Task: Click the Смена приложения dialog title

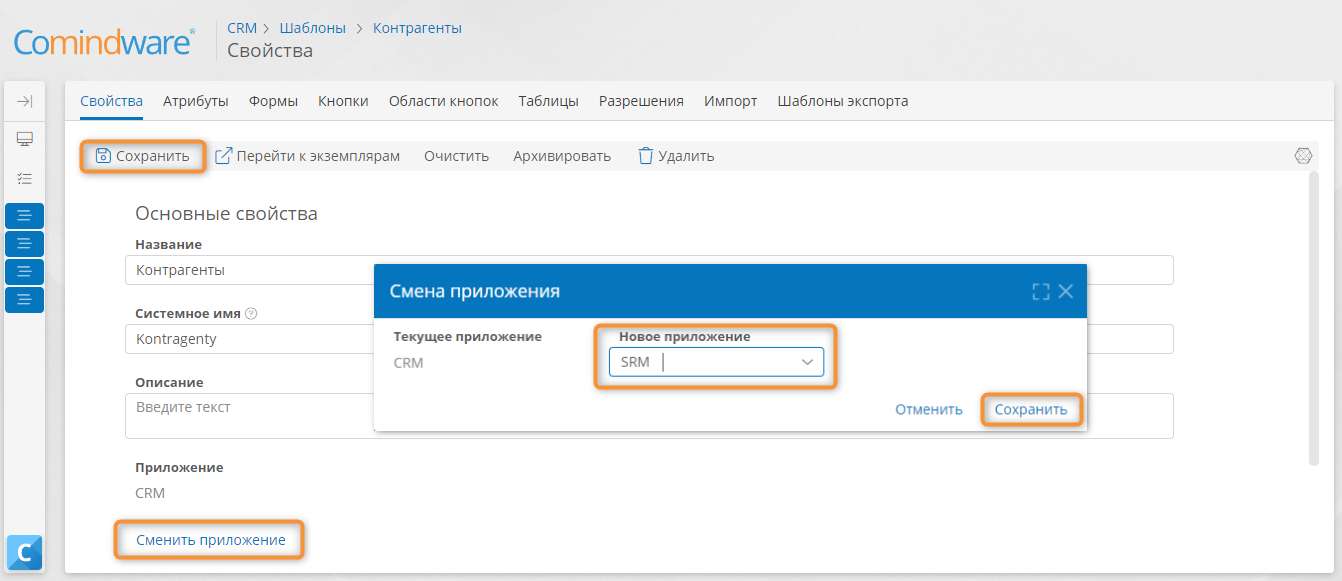Action: pyautogui.click(x=474, y=291)
